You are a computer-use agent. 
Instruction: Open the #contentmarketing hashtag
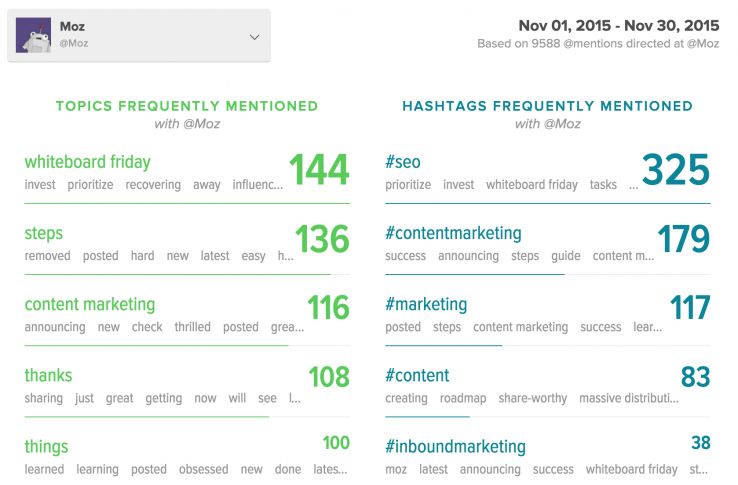point(453,233)
